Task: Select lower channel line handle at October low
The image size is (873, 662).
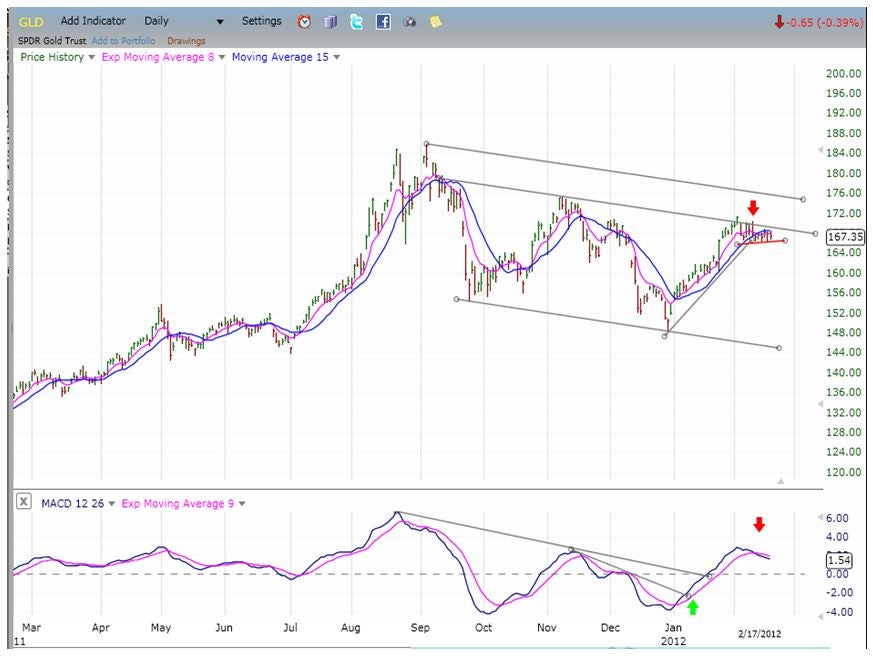Action: [x=457, y=299]
